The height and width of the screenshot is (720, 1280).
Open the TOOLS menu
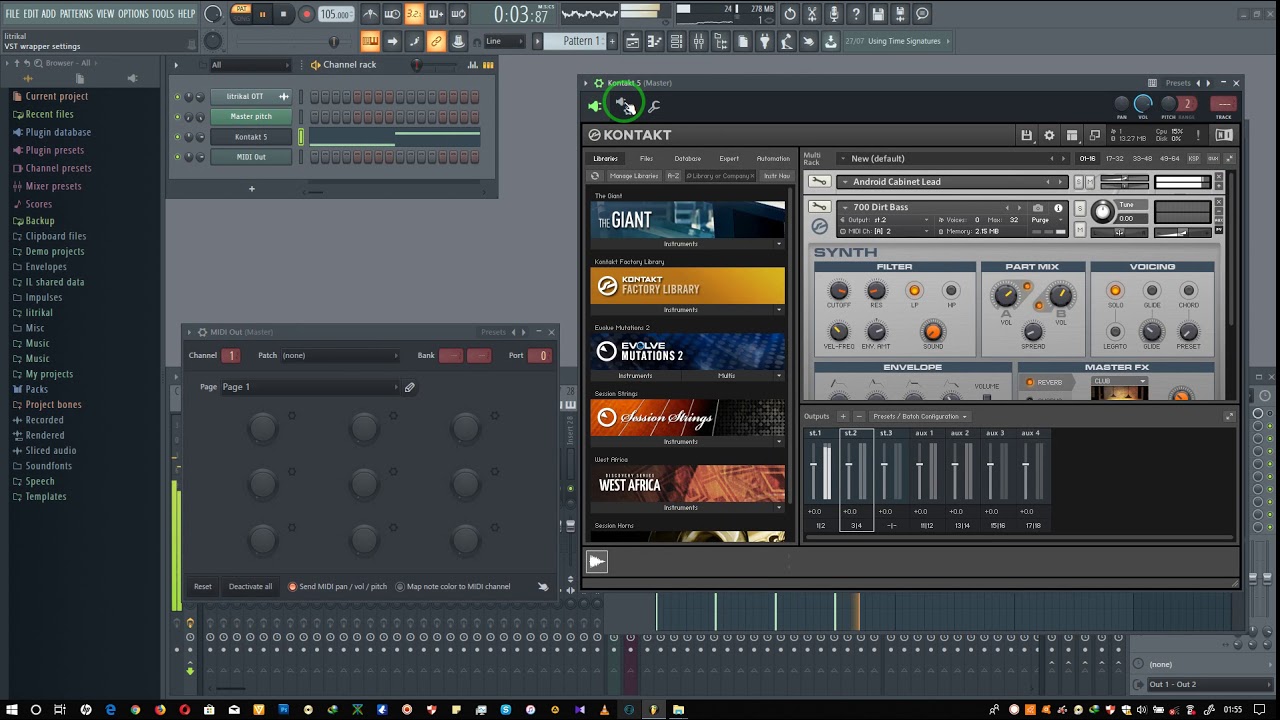[163, 14]
